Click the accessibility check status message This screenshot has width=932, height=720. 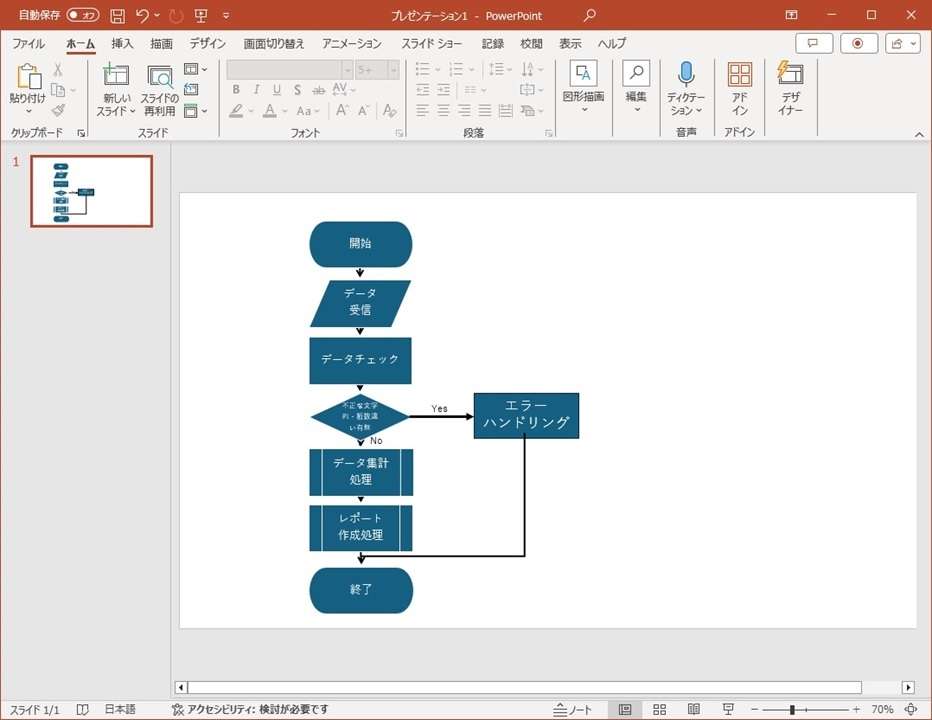250,709
